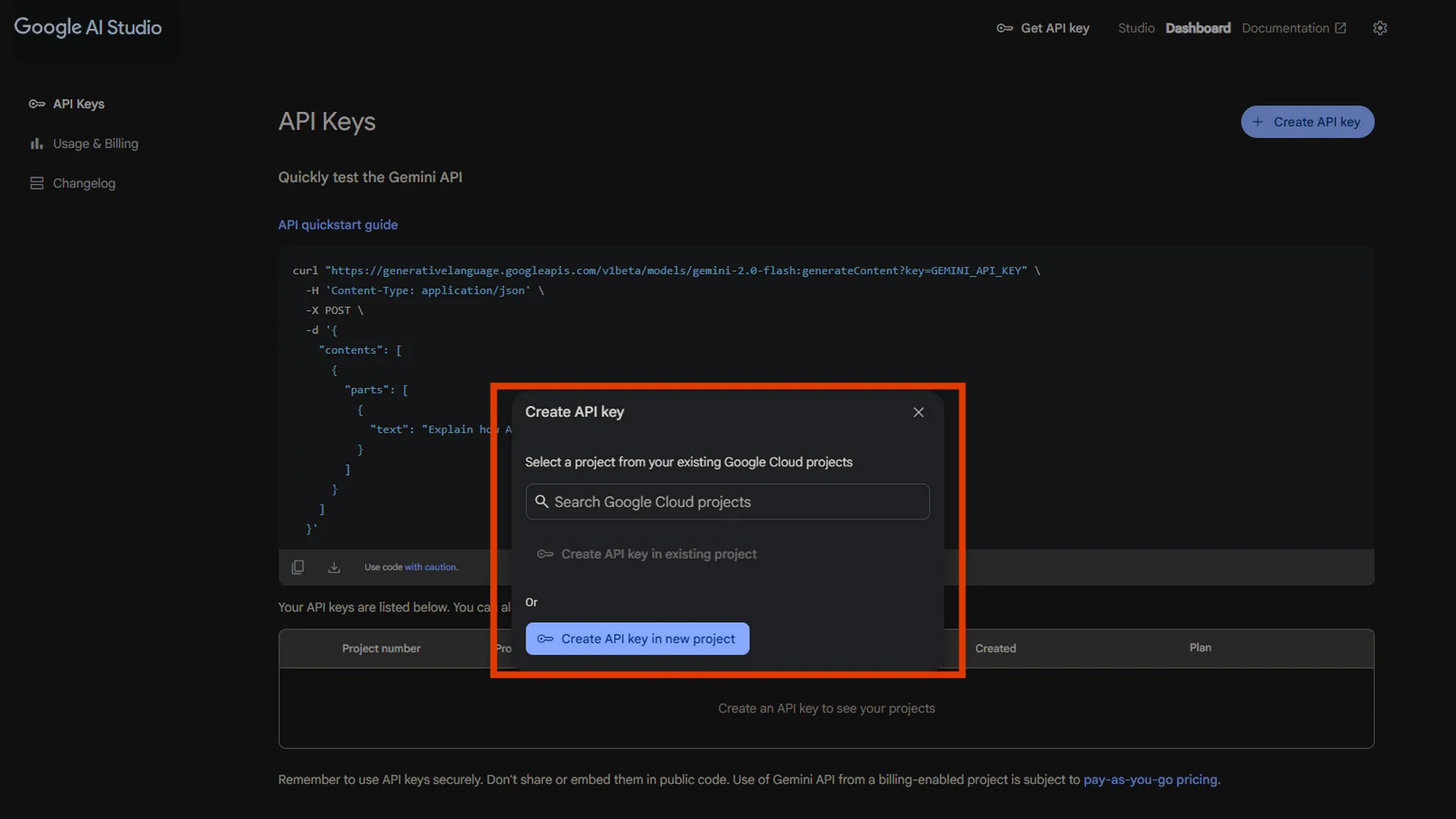Viewport: 1456px width, 819px height.
Task: Switch to Dashboard tab in header
Action: pyautogui.click(x=1198, y=28)
